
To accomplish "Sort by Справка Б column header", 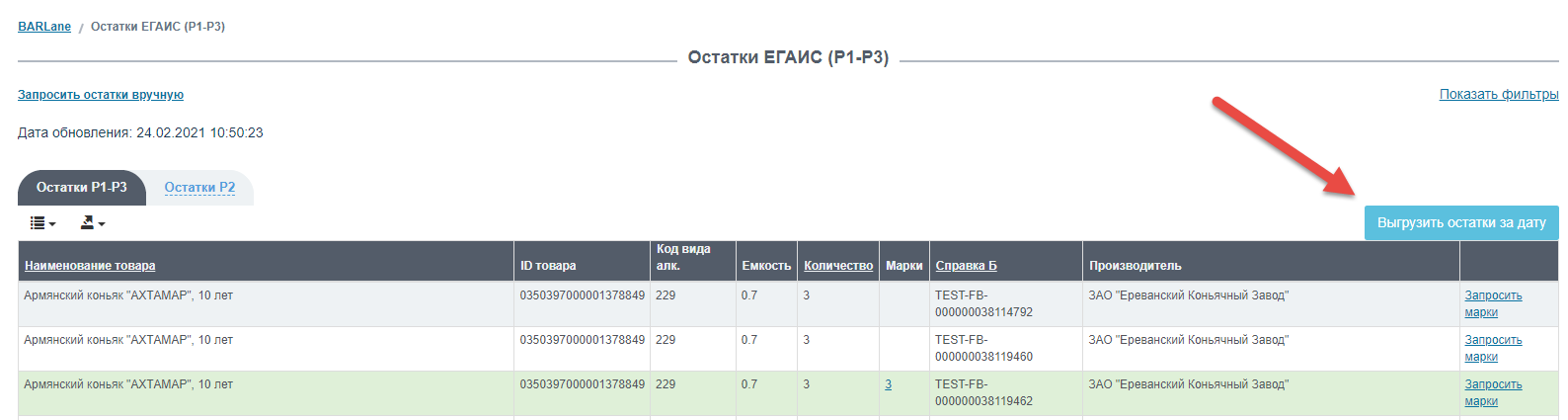I will point(966,266).
